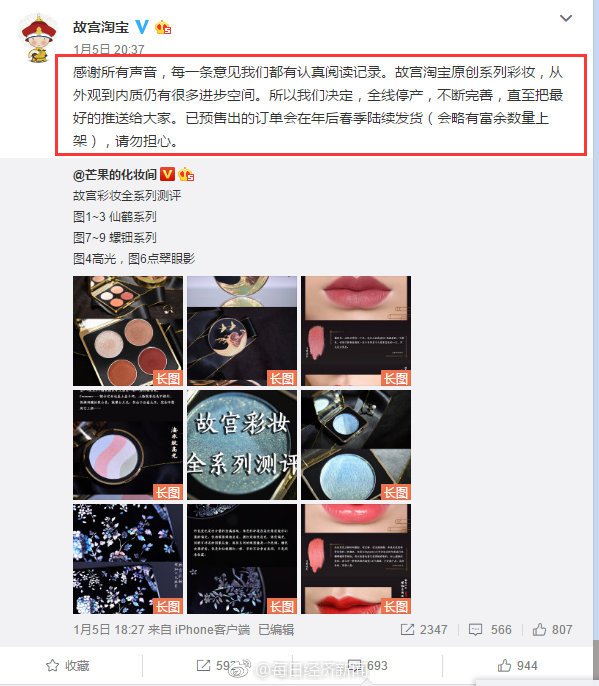Click the 1月5日 20:37 post timestamp

point(109,49)
